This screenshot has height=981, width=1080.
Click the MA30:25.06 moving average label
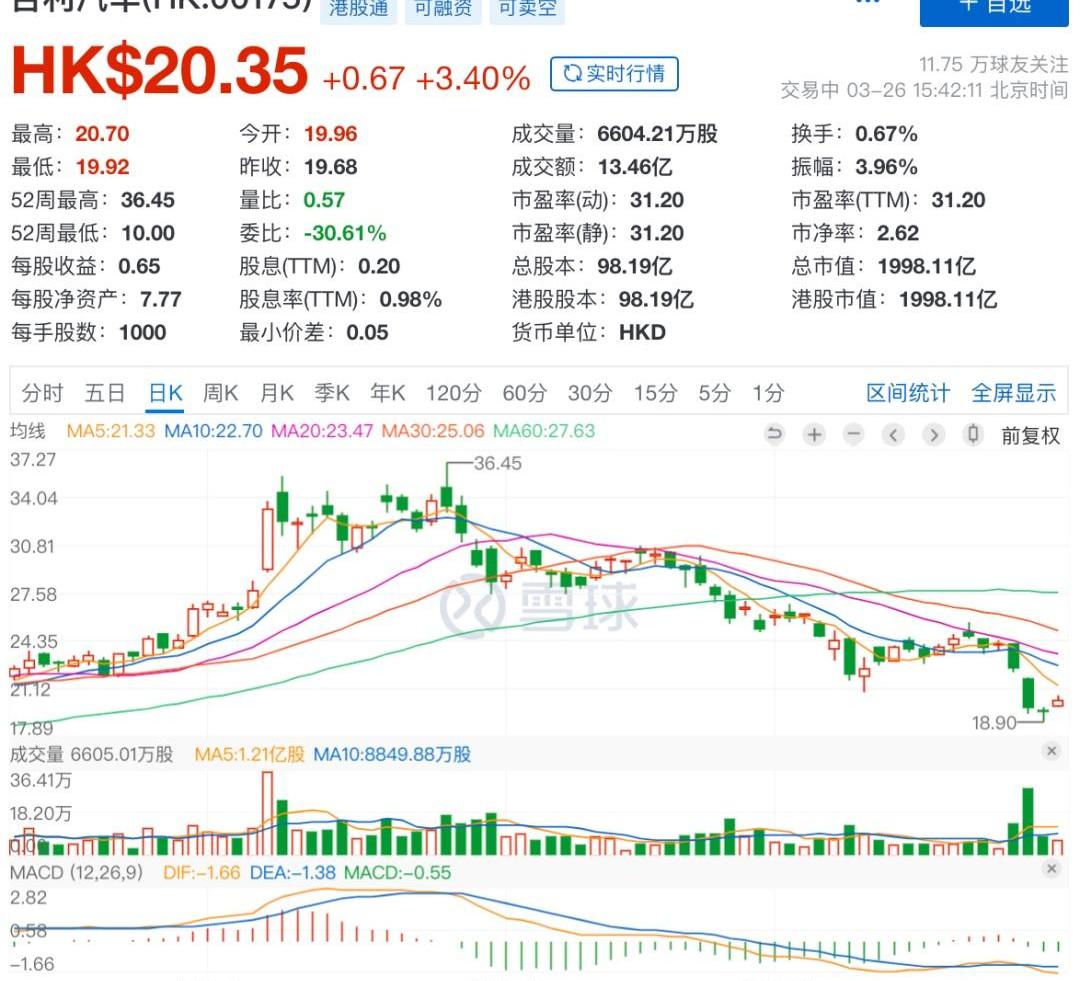pos(433,431)
